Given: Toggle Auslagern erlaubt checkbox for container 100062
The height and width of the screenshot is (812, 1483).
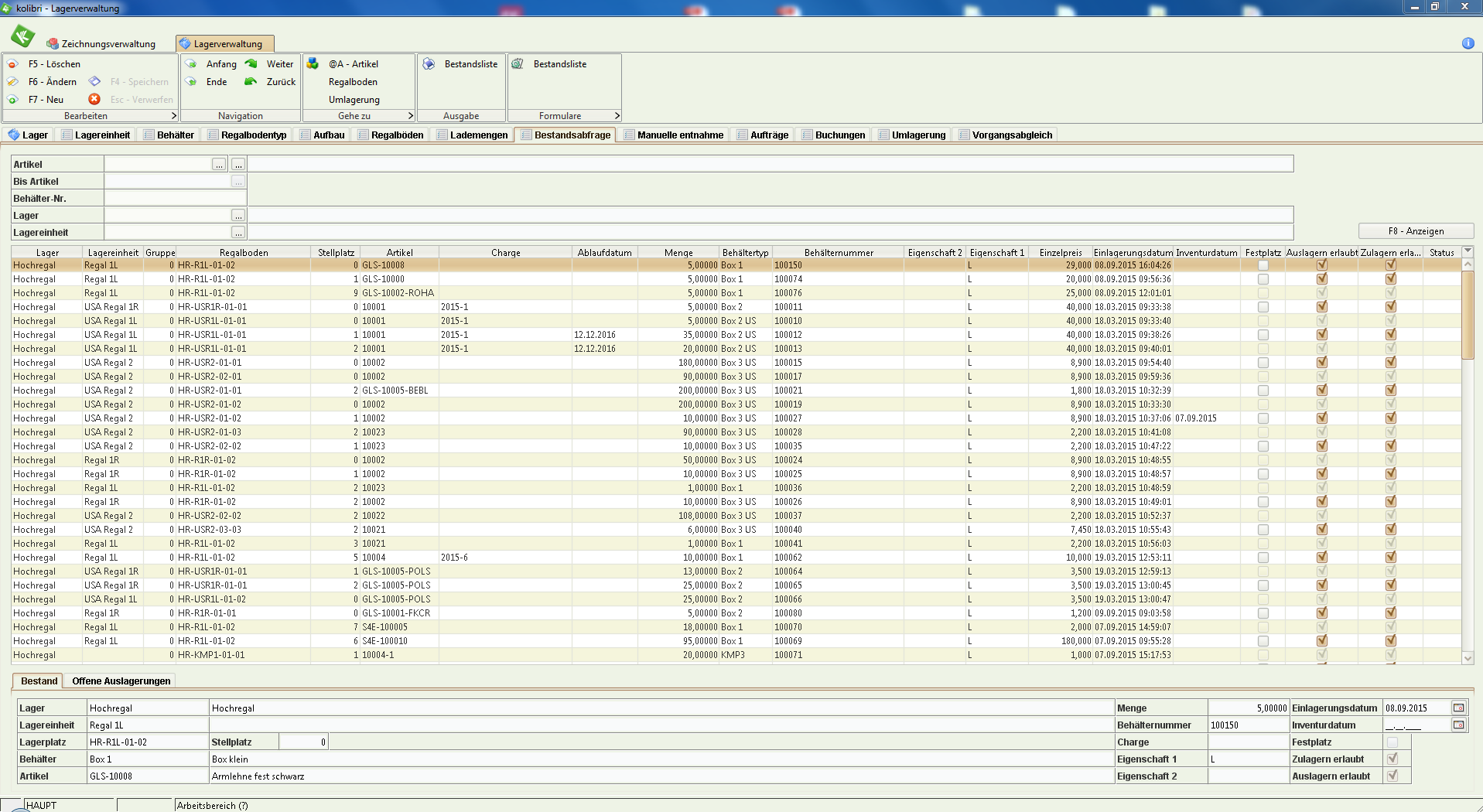Looking at the screenshot, I should [1322, 558].
